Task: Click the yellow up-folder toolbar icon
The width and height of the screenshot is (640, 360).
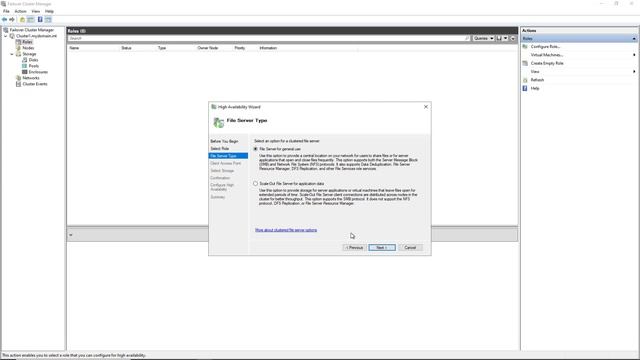Action: [x=22, y=19]
